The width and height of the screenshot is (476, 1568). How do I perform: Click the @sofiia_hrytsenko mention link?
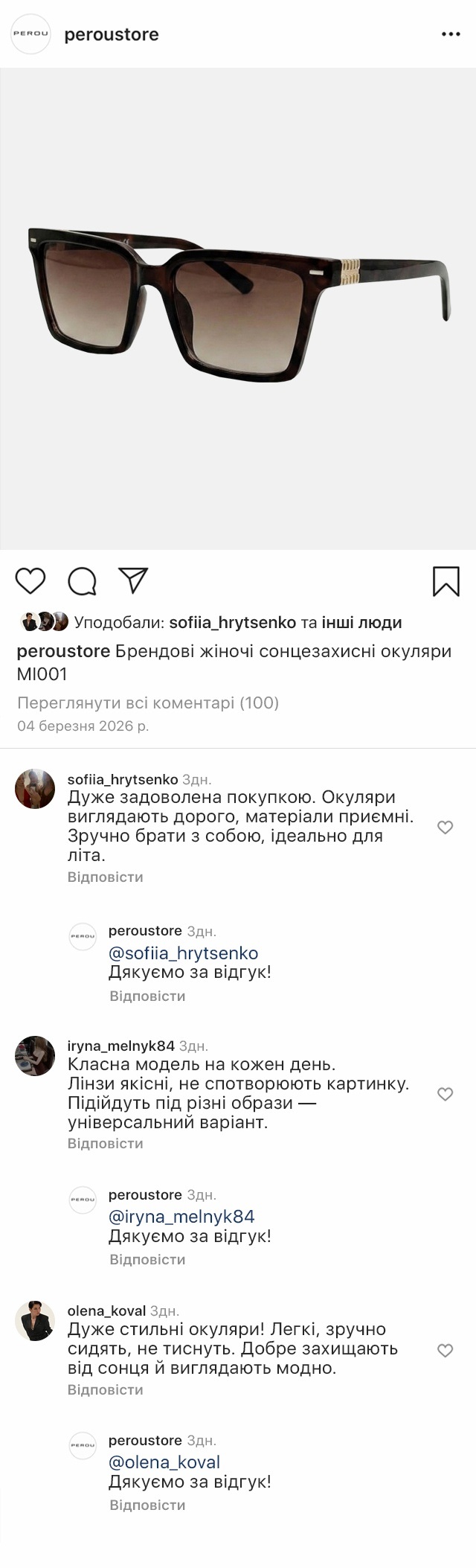[184, 953]
